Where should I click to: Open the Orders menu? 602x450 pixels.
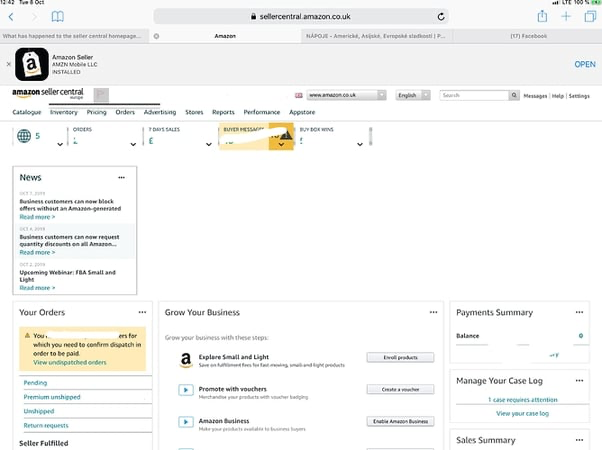(125, 112)
